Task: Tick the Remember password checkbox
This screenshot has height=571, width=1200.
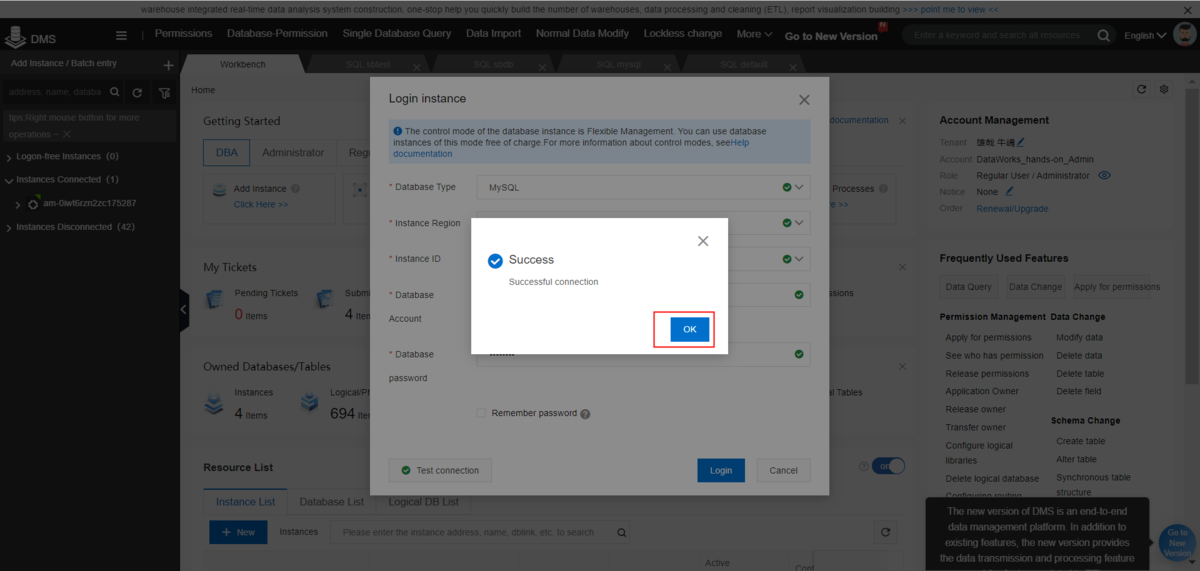Action: (481, 413)
